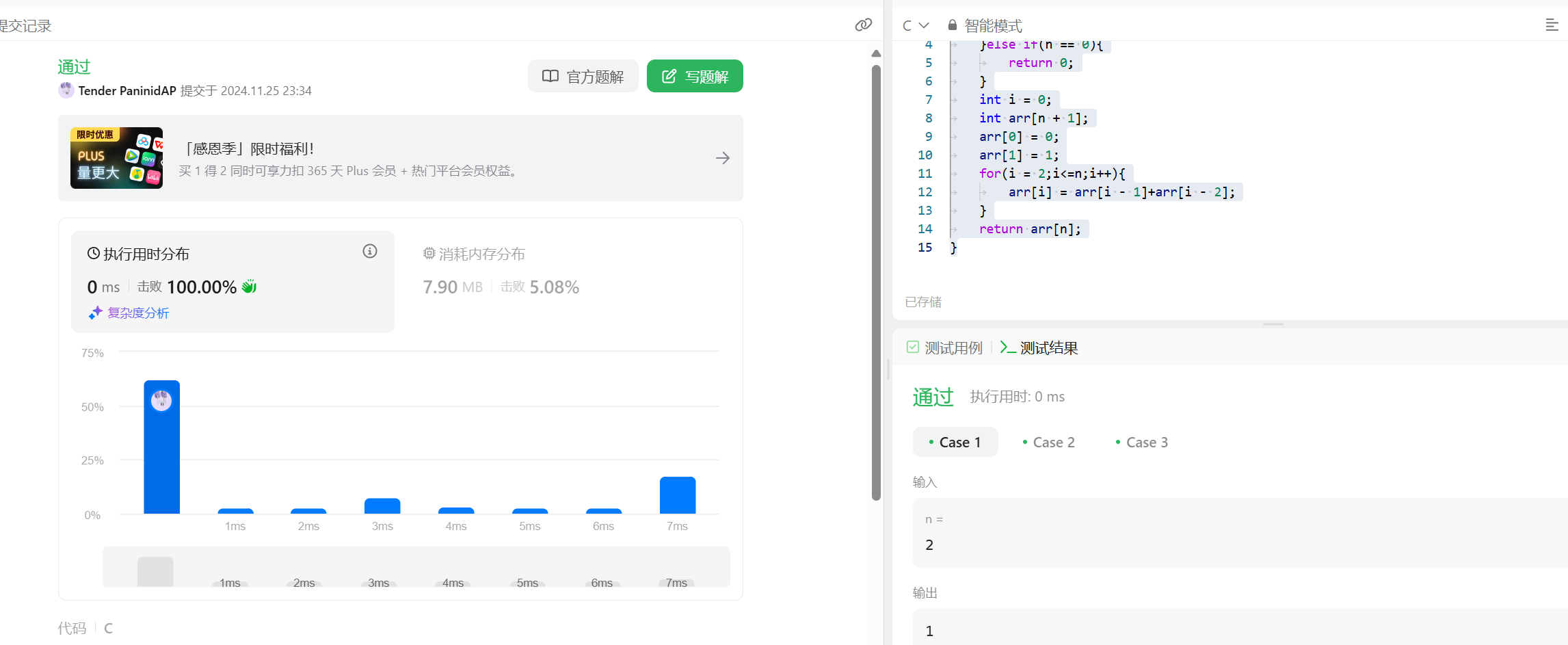This screenshot has height=645, width=1568.
Task: Click the chart range slider handle
Action: coord(155,572)
